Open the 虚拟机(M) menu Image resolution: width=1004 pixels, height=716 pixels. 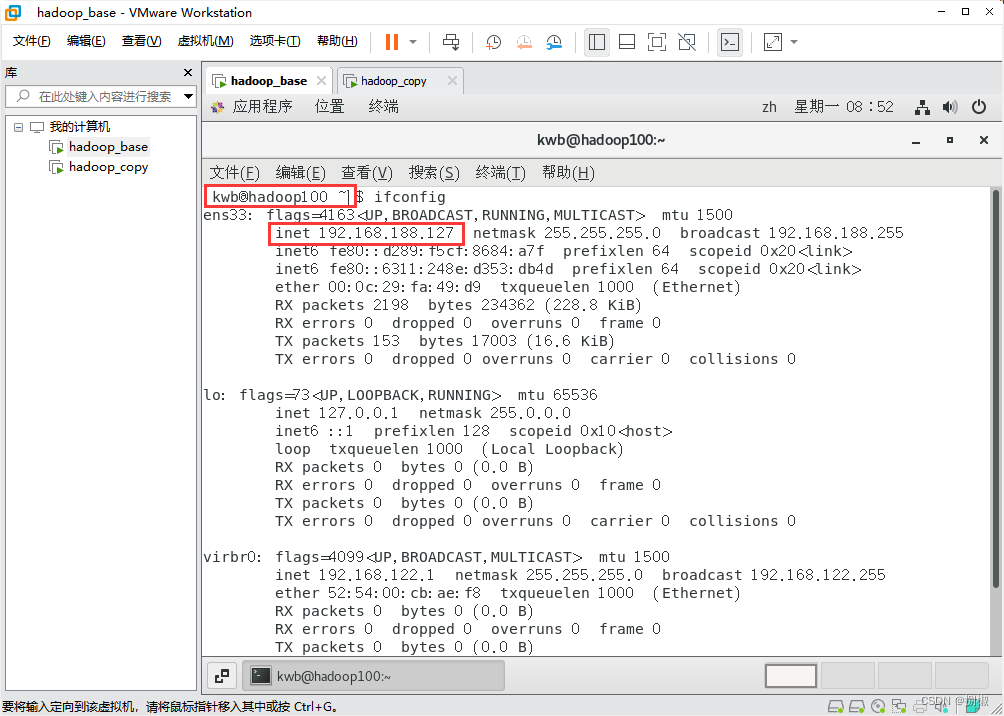(205, 41)
